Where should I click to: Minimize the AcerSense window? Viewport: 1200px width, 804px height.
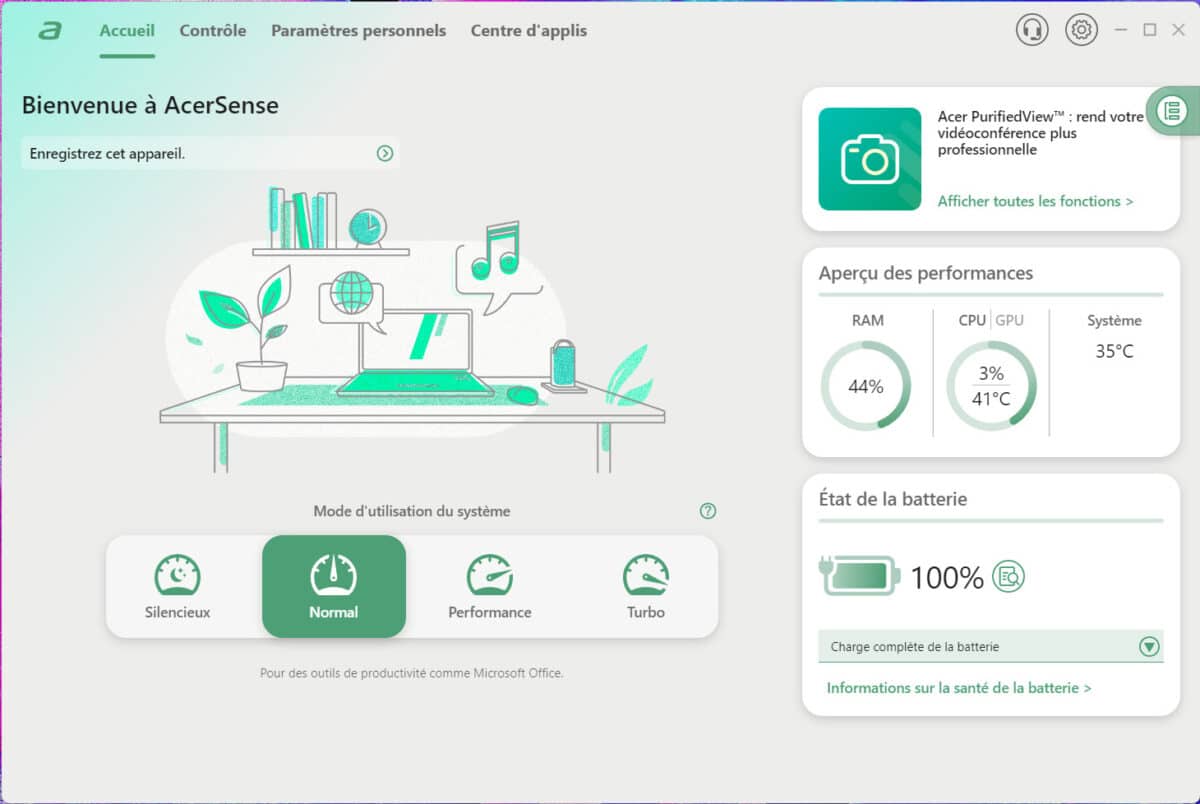1121,30
